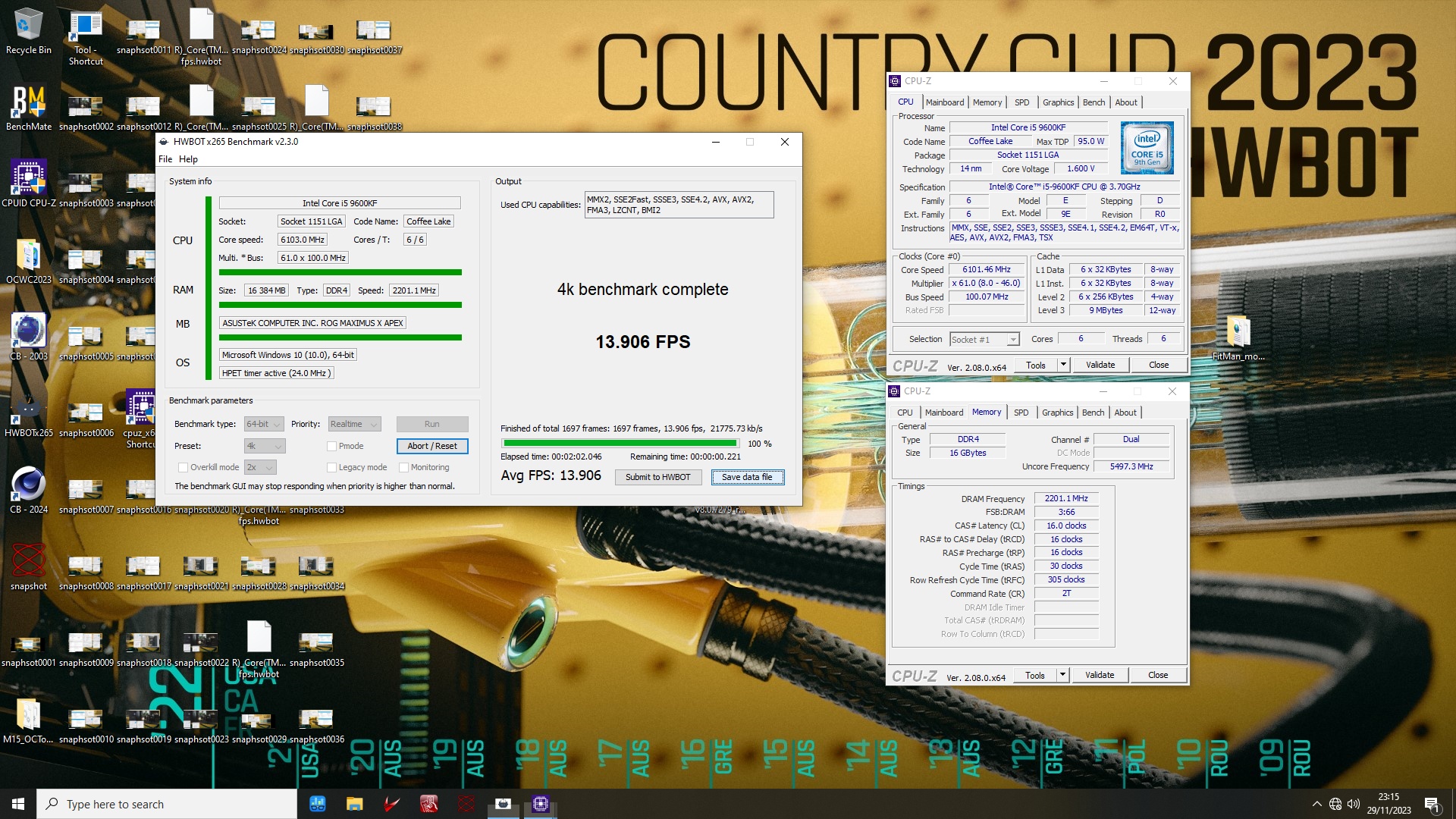Select the snaphsot0033 desktop file
This screenshot has width=1456, height=819.
[x=316, y=509]
